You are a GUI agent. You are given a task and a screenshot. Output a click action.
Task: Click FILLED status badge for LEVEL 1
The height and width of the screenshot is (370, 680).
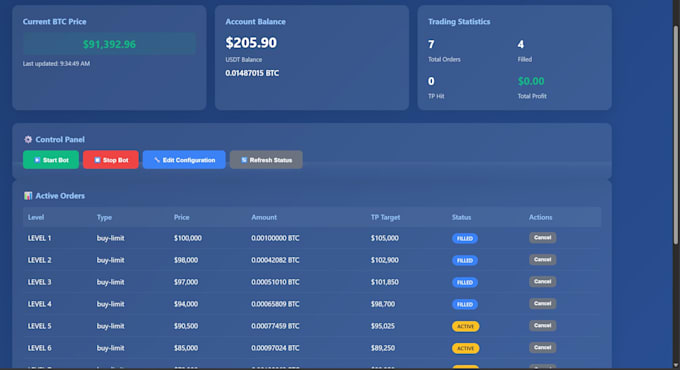click(x=465, y=239)
